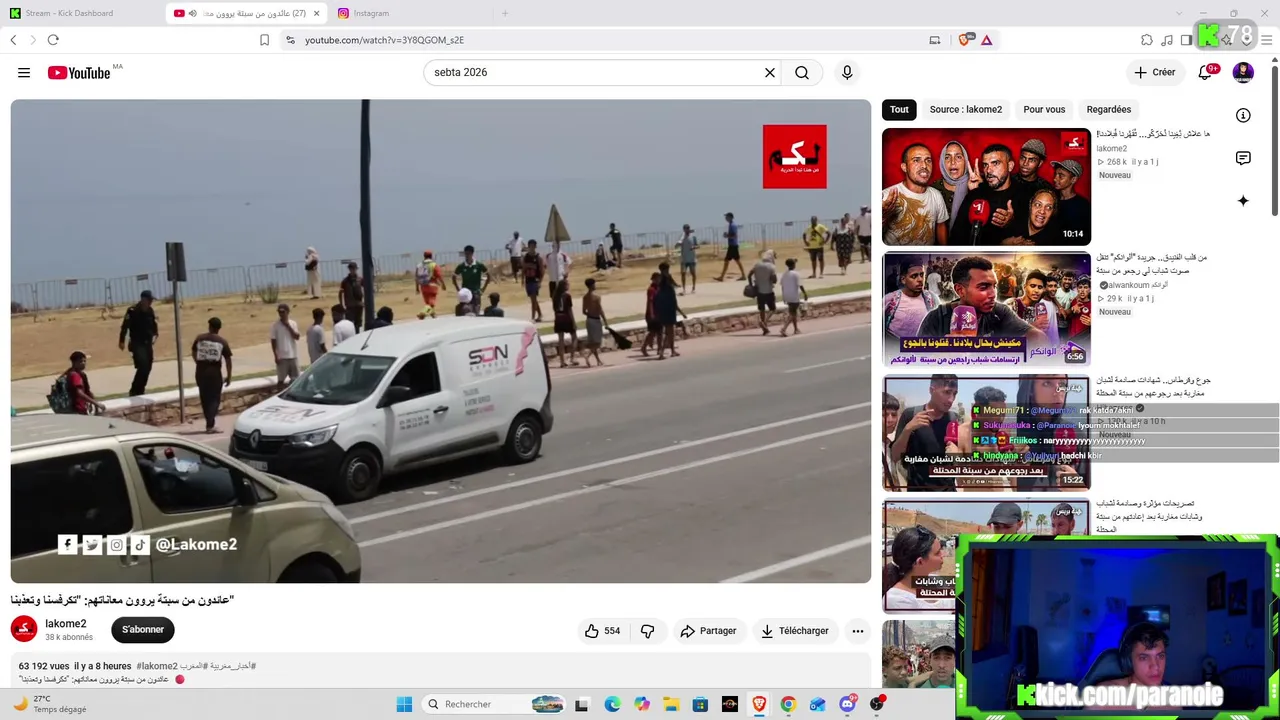Click the taskbar Rechercher search box

coord(494,704)
